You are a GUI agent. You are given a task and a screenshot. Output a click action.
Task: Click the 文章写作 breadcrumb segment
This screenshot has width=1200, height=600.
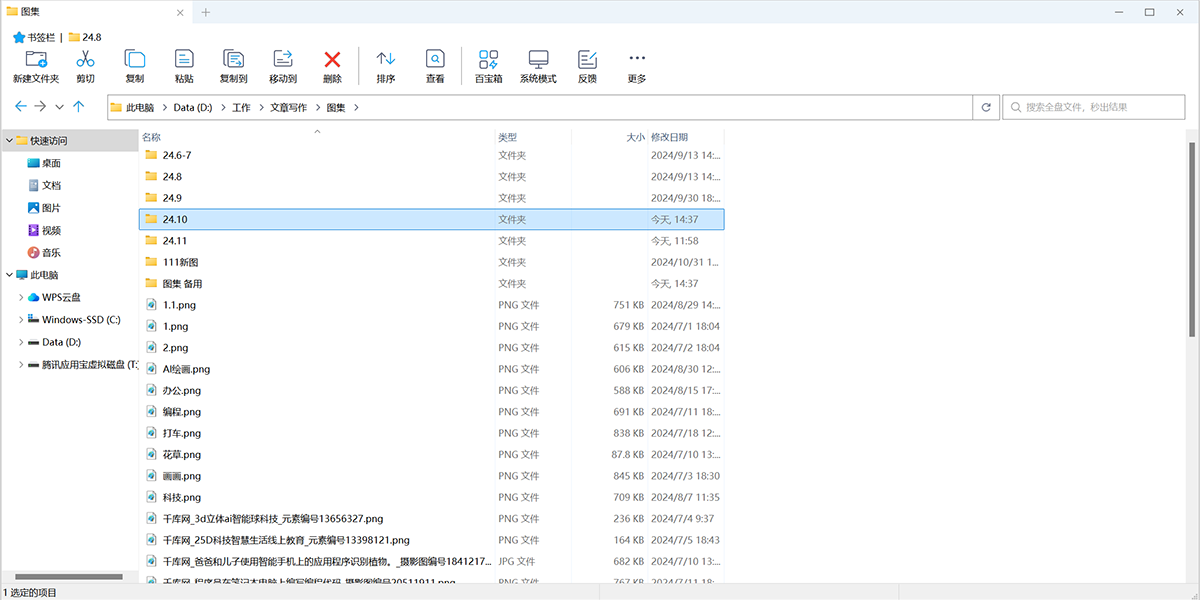[x=287, y=107]
